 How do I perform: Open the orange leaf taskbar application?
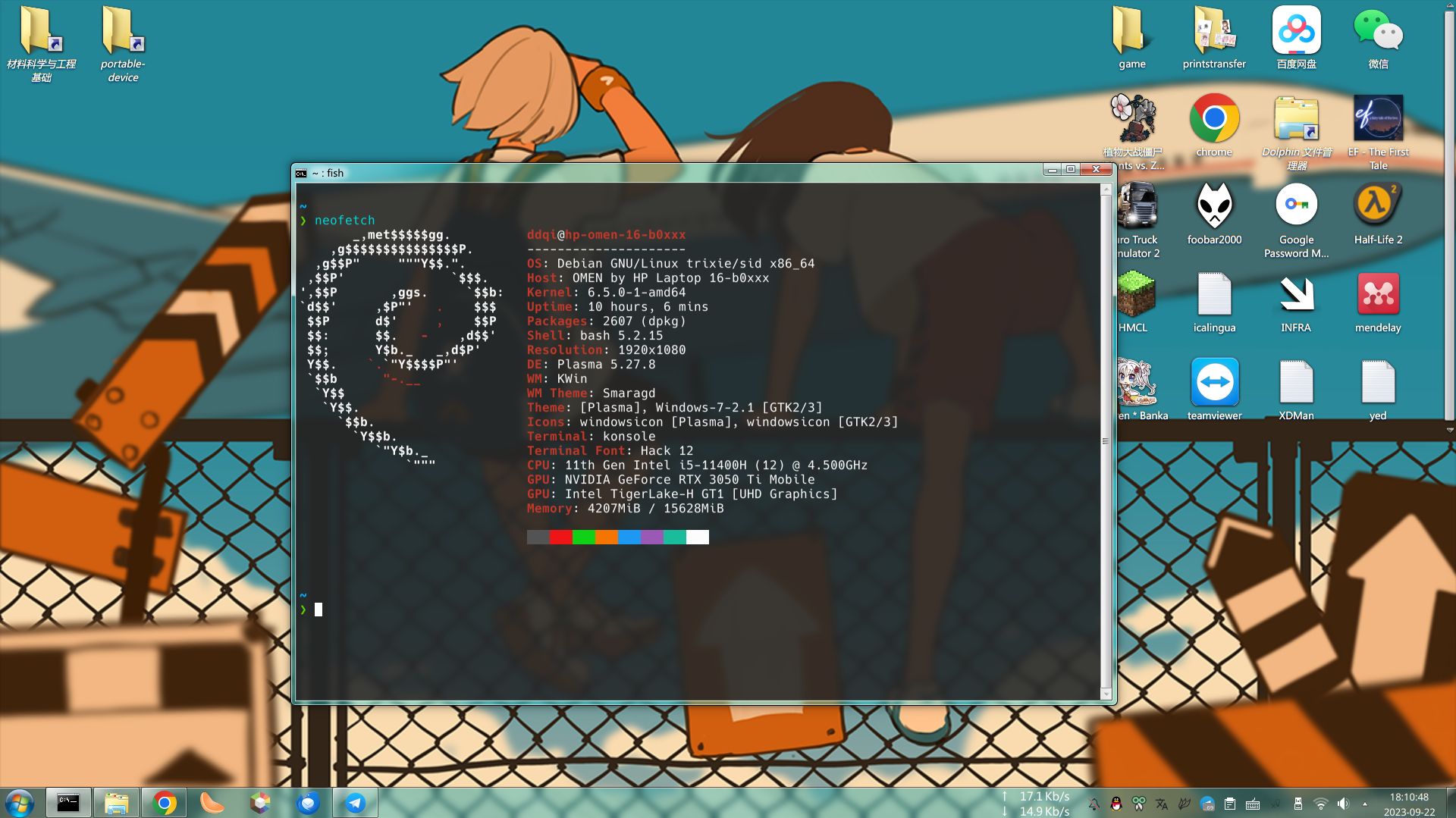(212, 803)
